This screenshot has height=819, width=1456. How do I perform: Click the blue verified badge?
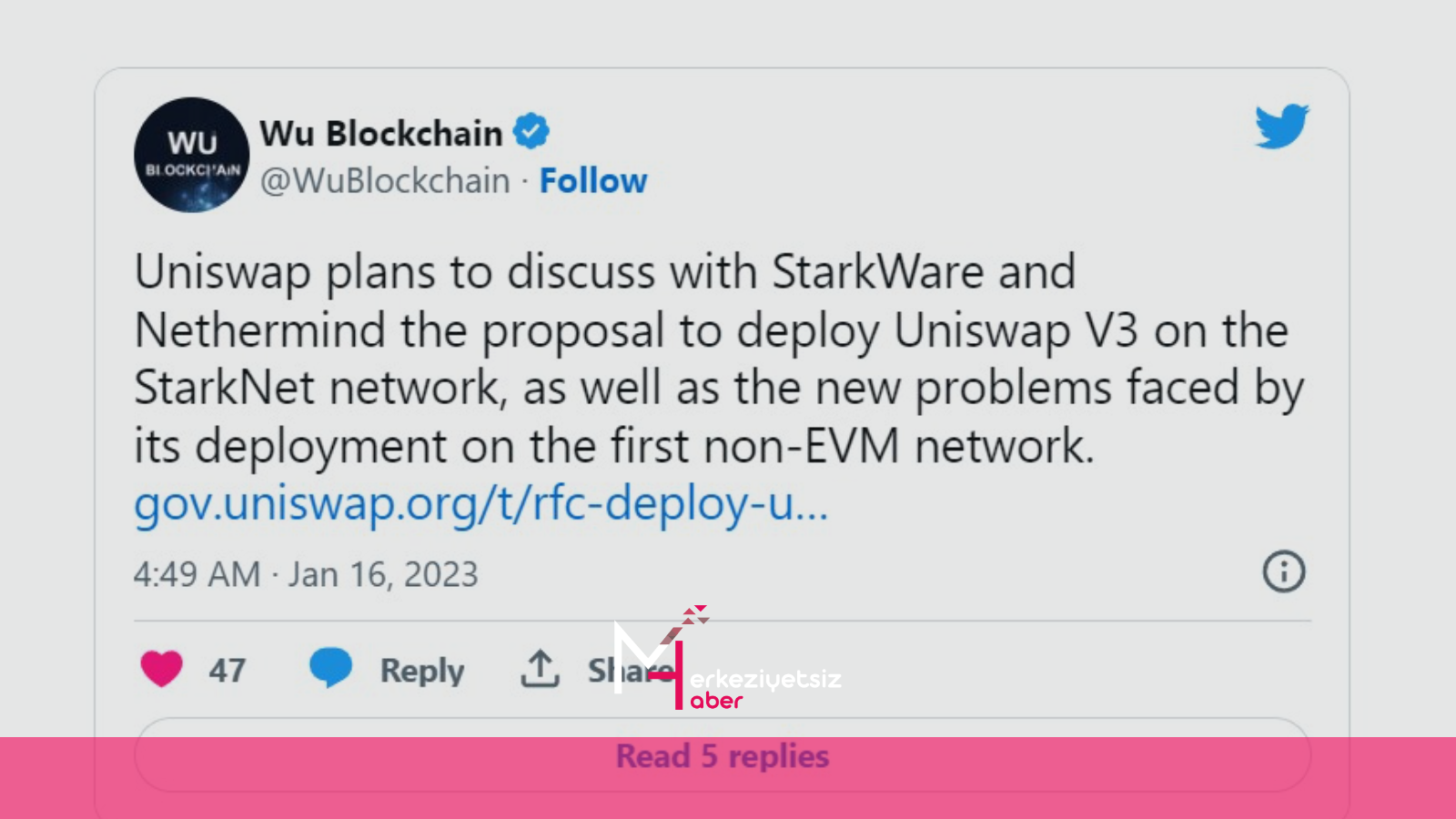(531, 132)
